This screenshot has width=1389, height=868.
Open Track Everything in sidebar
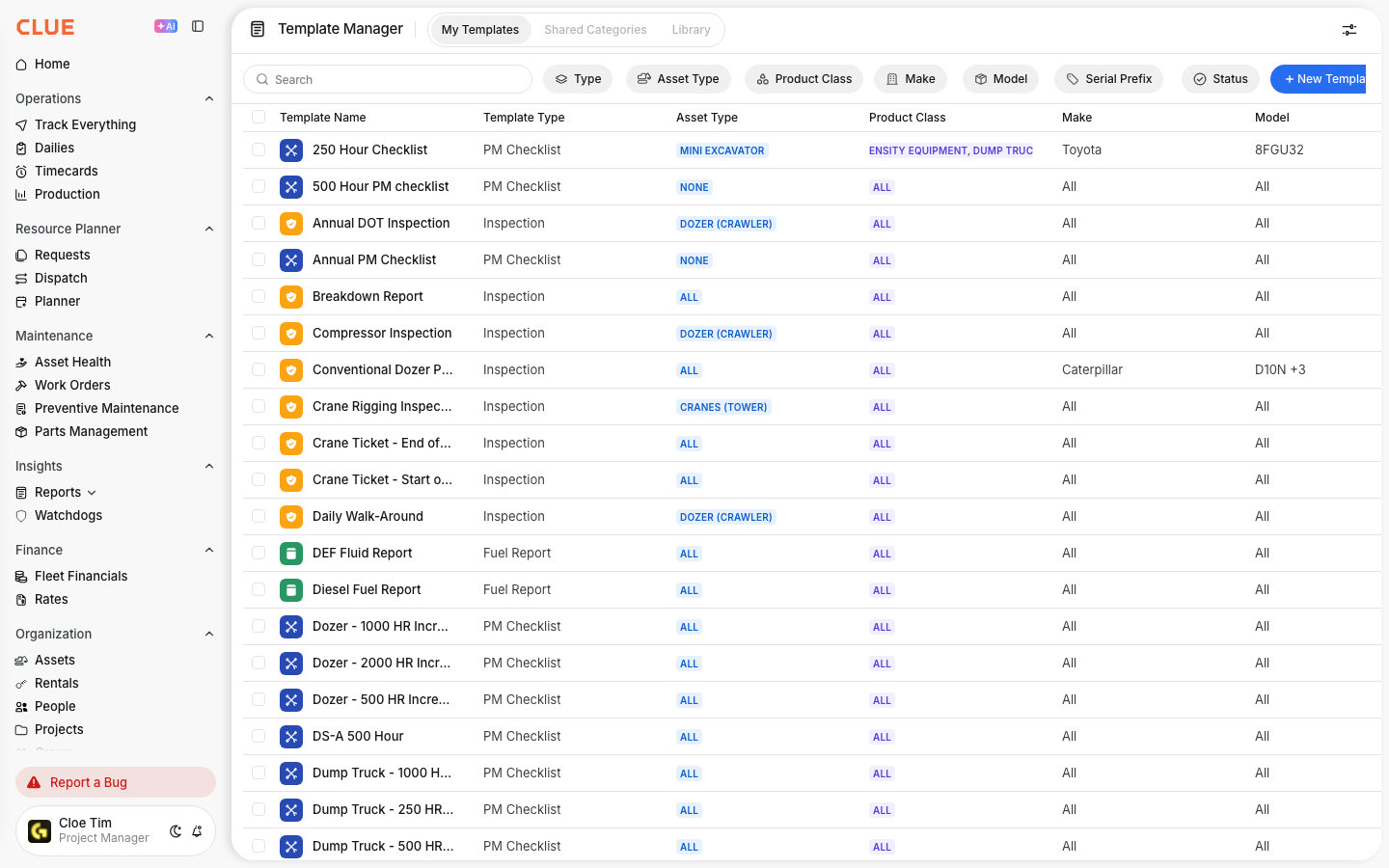coord(85,124)
